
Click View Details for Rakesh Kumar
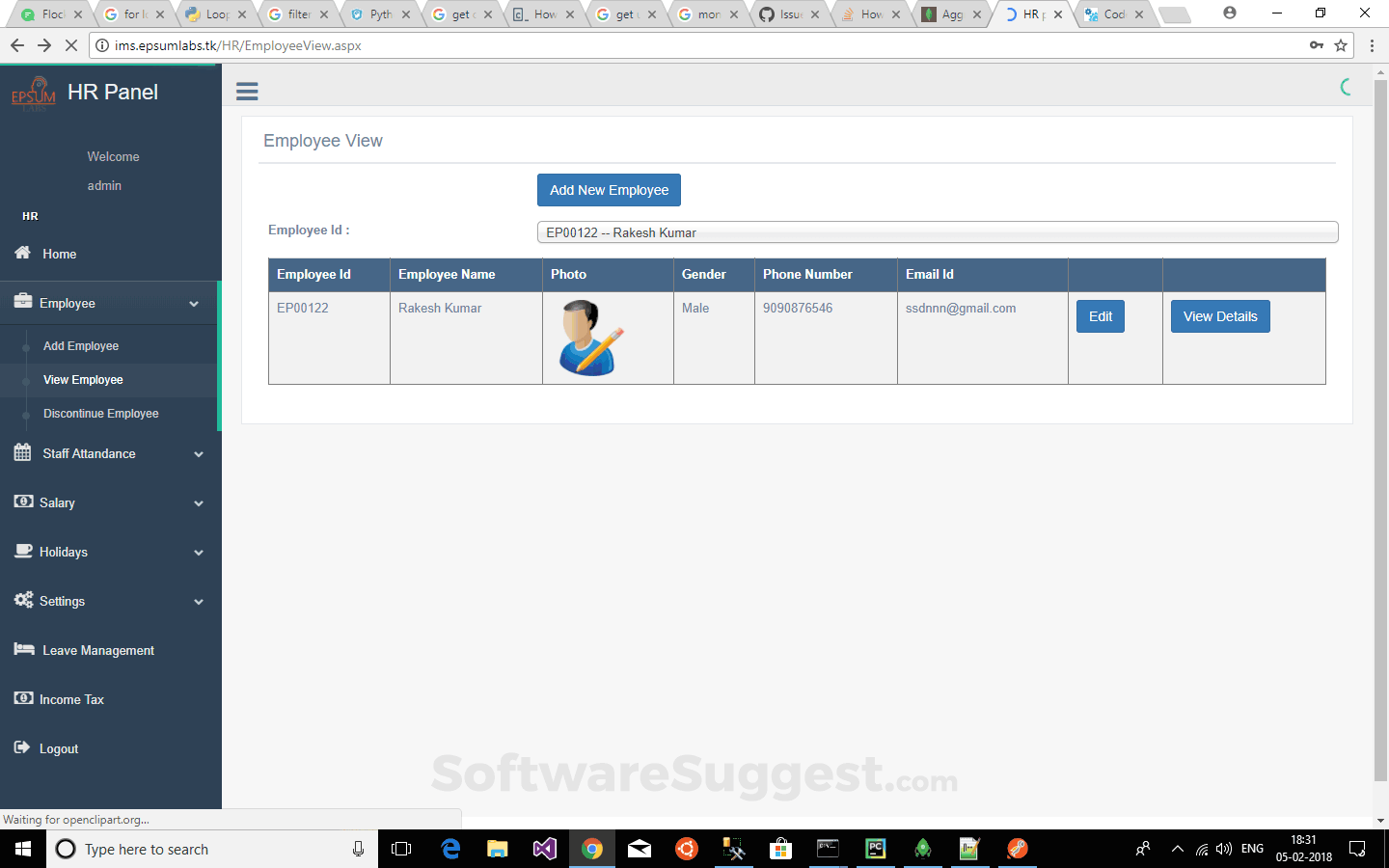coord(1219,315)
